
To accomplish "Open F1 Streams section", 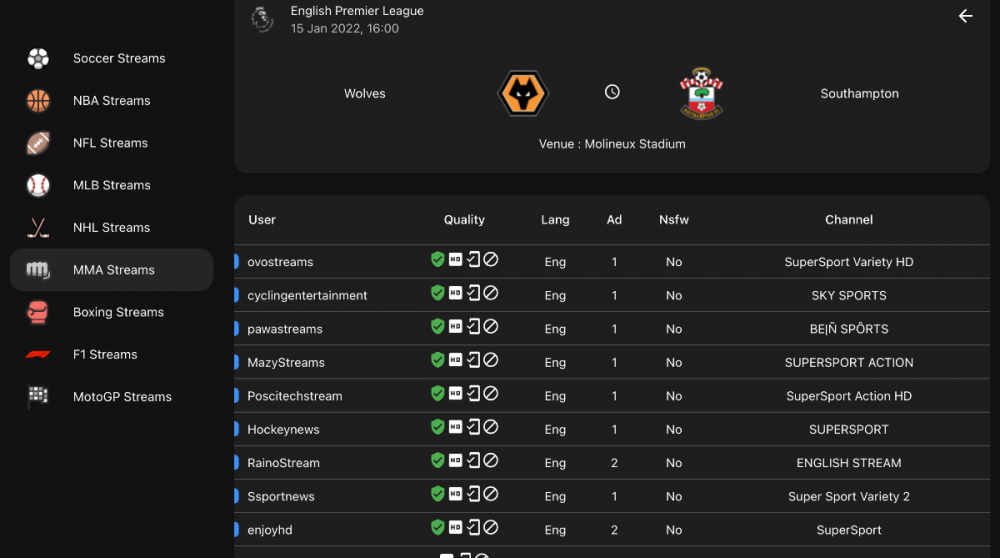I will click(105, 355).
